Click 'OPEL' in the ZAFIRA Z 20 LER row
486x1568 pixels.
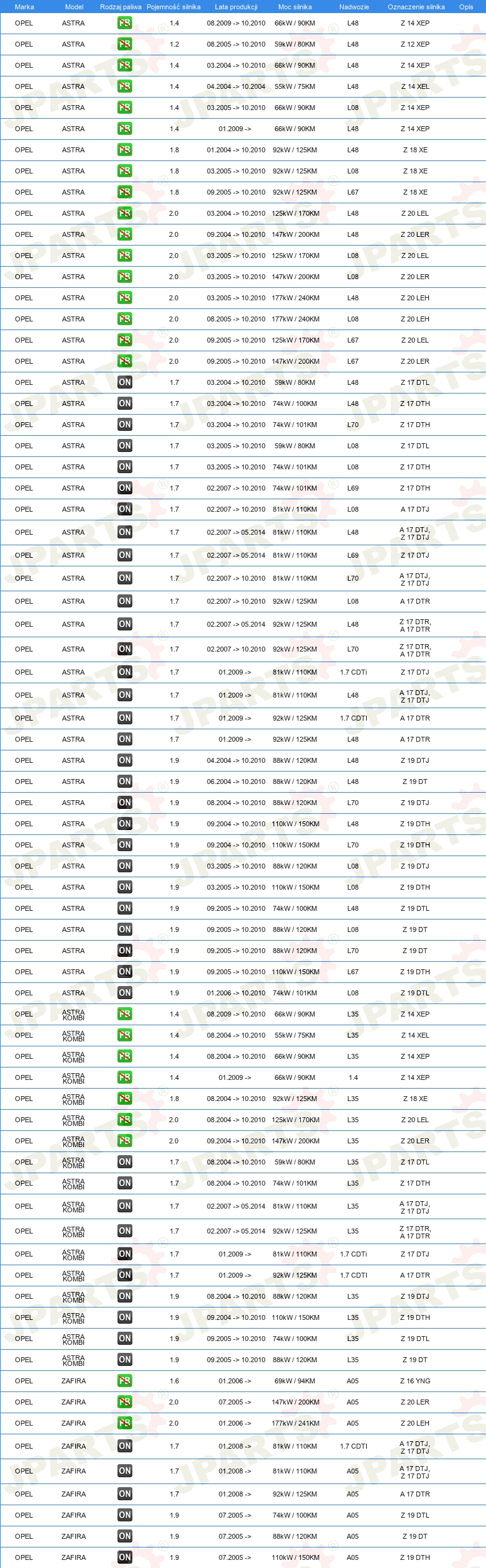pos(24,1402)
